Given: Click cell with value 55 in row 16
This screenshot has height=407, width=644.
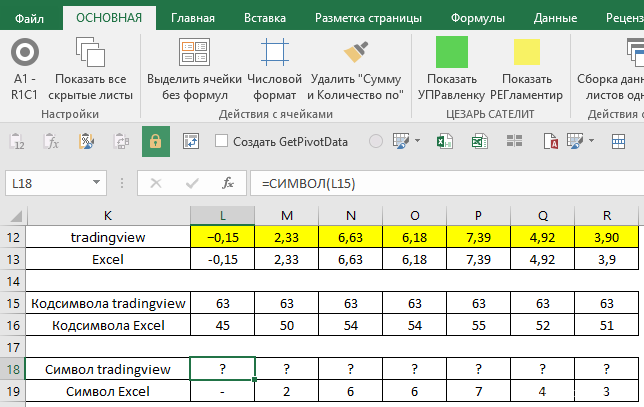Looking at the screenshot, I should (478, 325).
